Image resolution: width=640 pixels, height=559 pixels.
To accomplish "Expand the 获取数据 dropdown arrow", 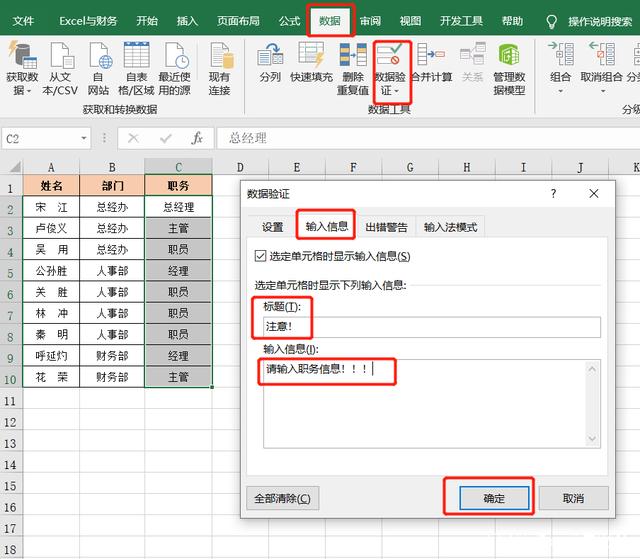I will click(29, 91).
